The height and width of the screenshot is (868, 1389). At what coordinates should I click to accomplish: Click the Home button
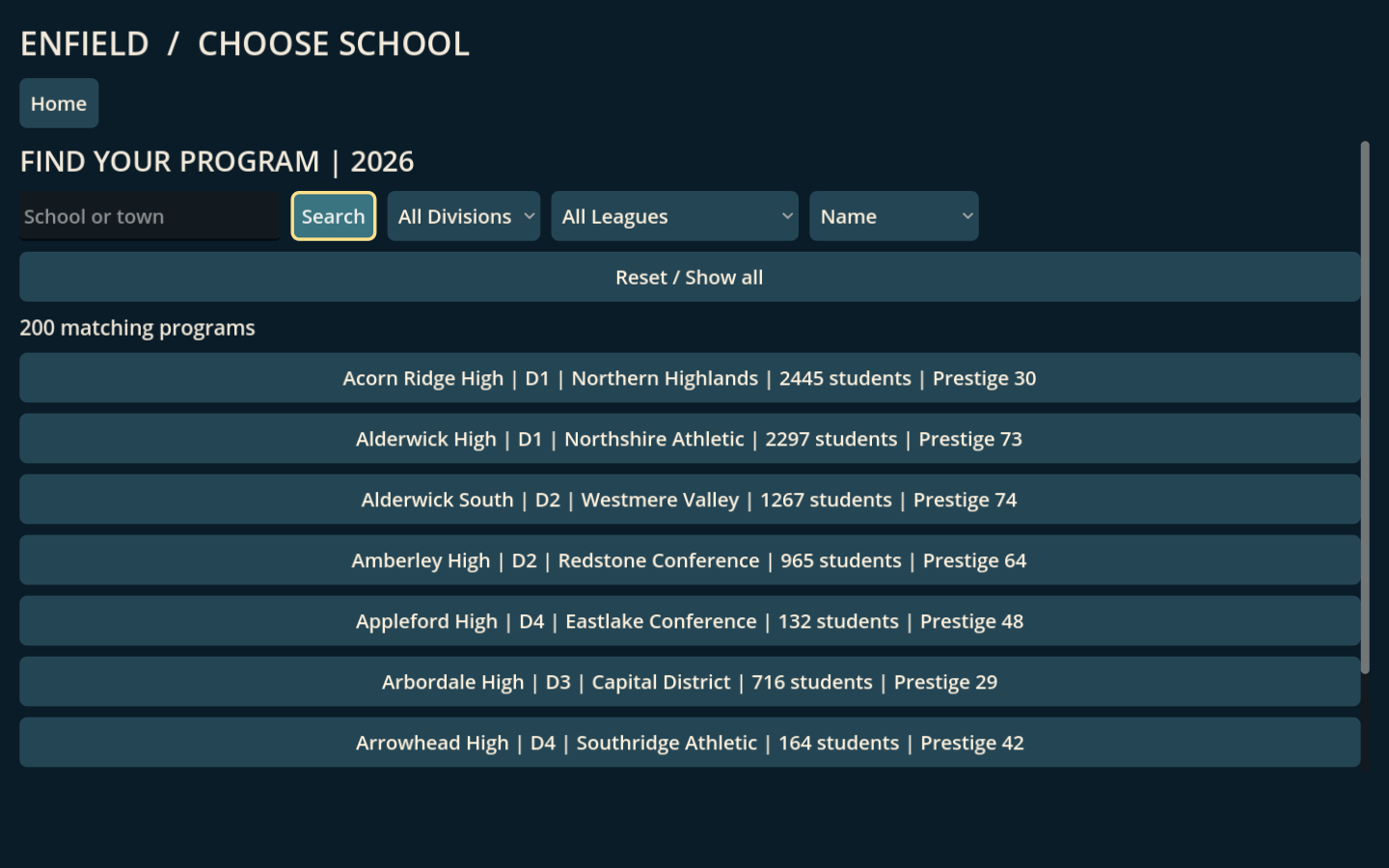click(59, 103)
